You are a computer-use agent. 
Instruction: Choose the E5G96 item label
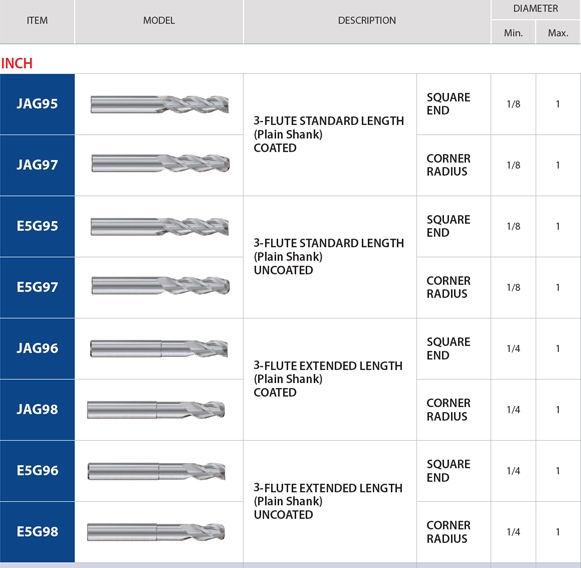pos(37,471)
